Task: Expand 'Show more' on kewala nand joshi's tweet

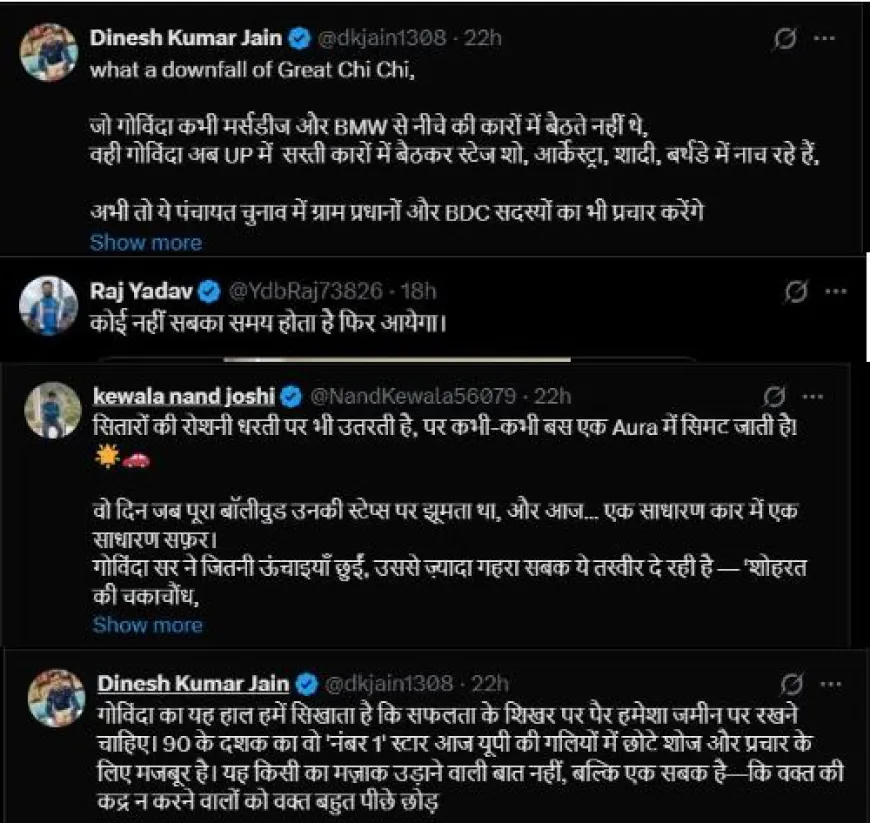Action: [x=147, y=625]
